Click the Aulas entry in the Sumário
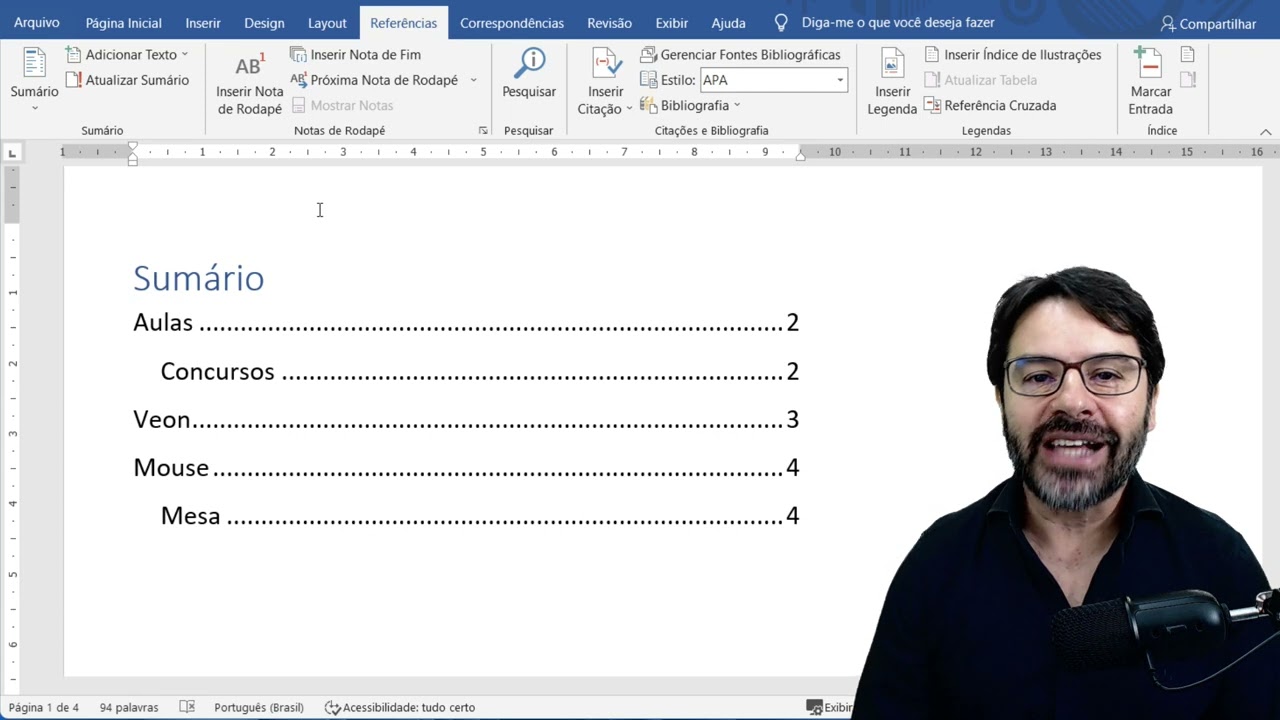Screen dimensions: 1280x720 pos(466,322)
